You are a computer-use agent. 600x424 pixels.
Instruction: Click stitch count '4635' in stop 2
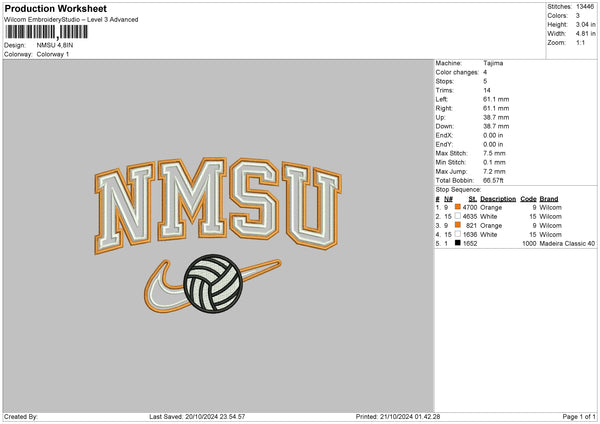pos(470,217)
